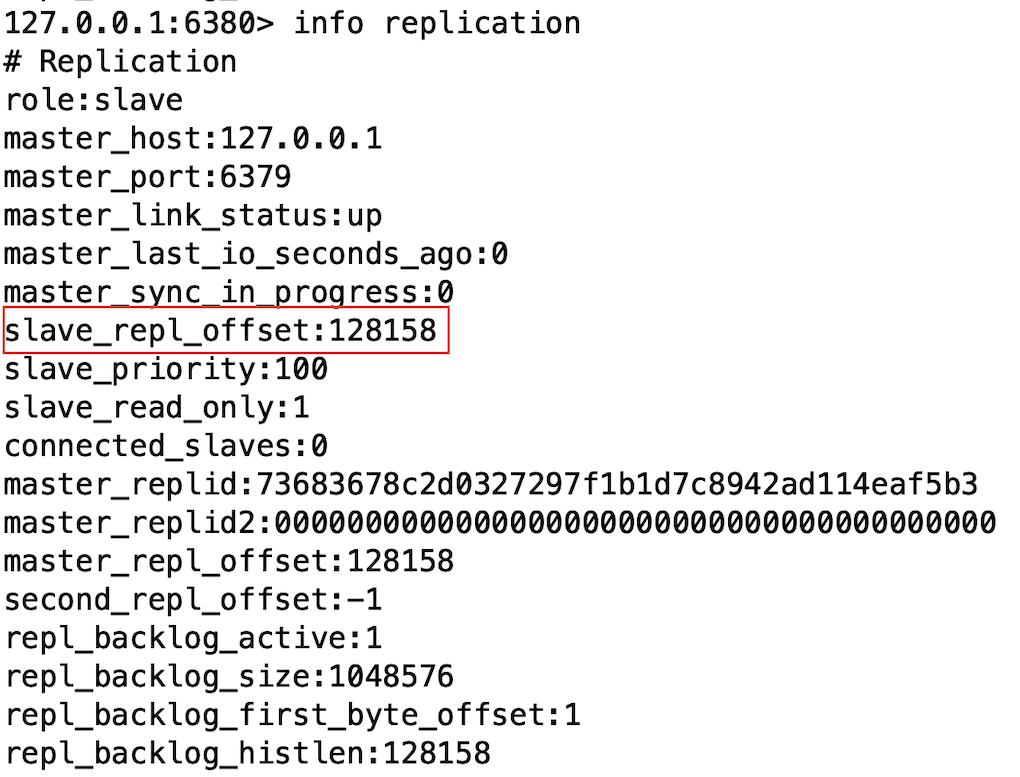Click the master_replid hash value
This screenshot has width=1020, height=777.
coord(617,485)
